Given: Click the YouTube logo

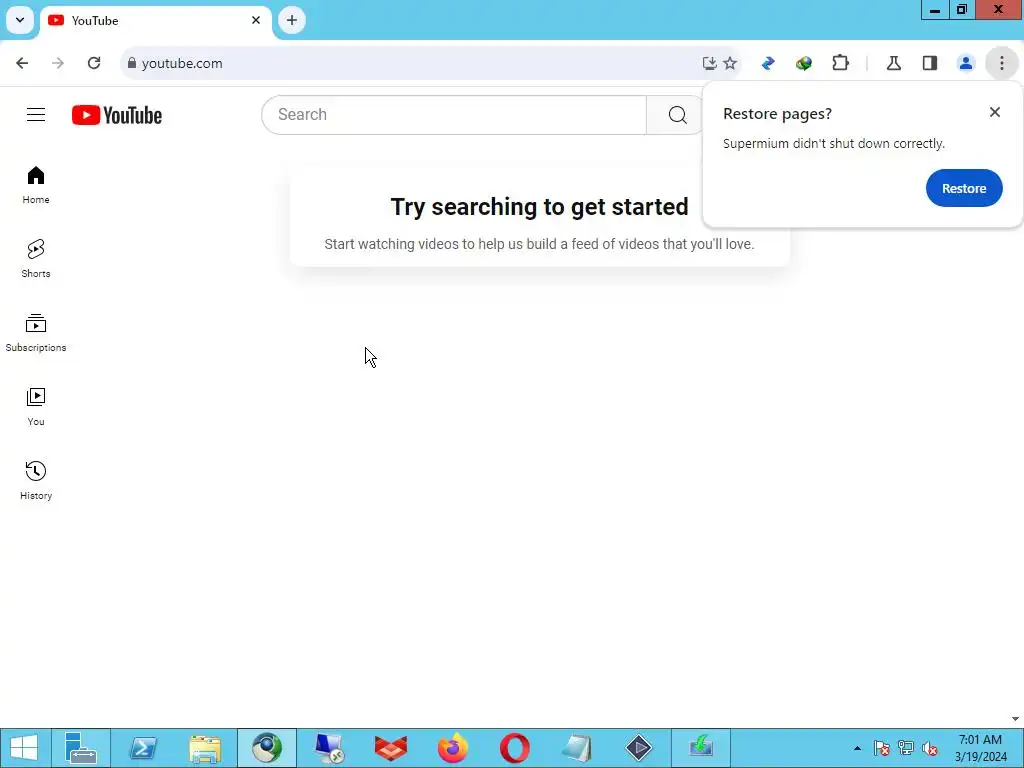Looking at the screenshot, I should 117,115.
